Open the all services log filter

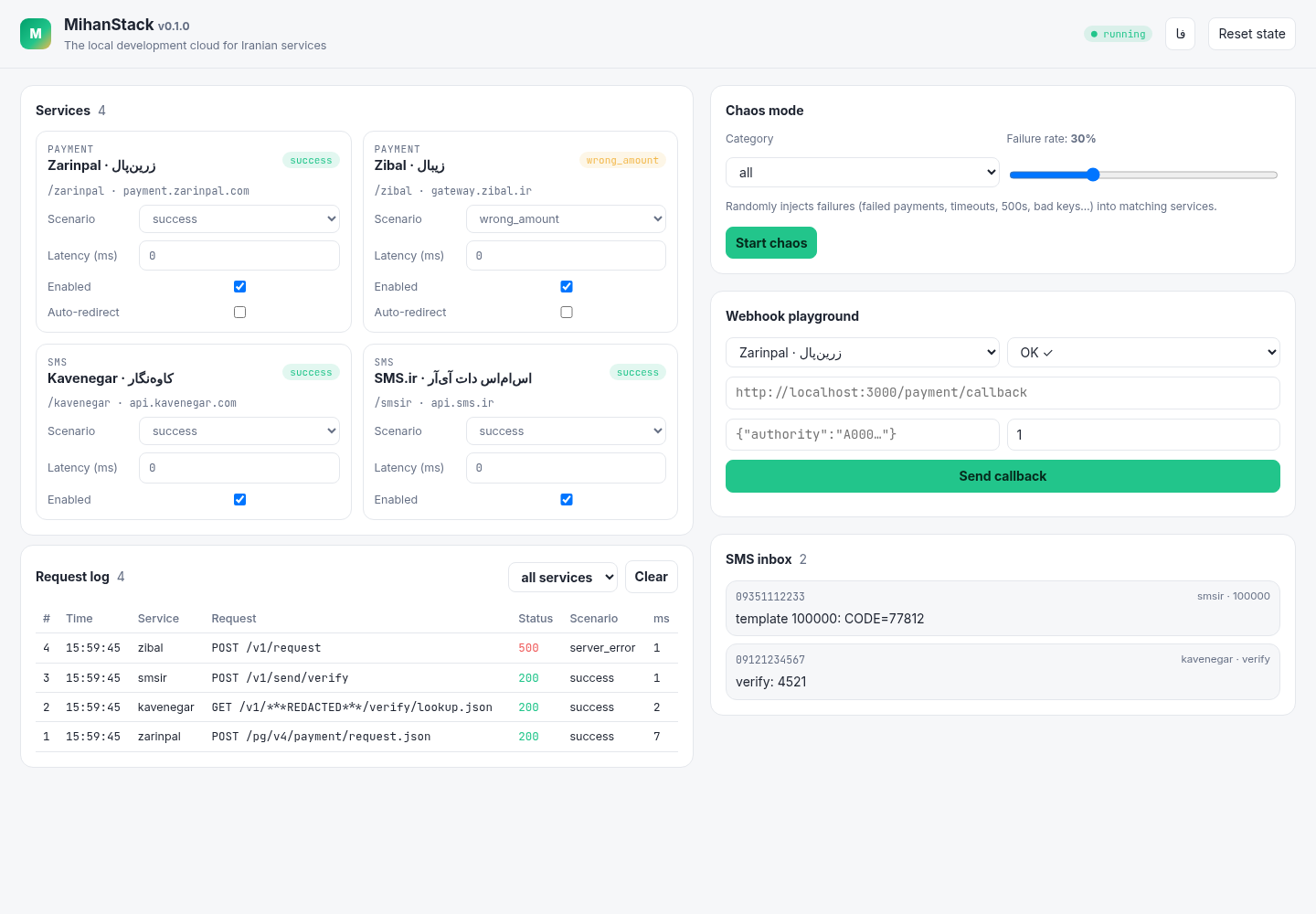(563, 578)
